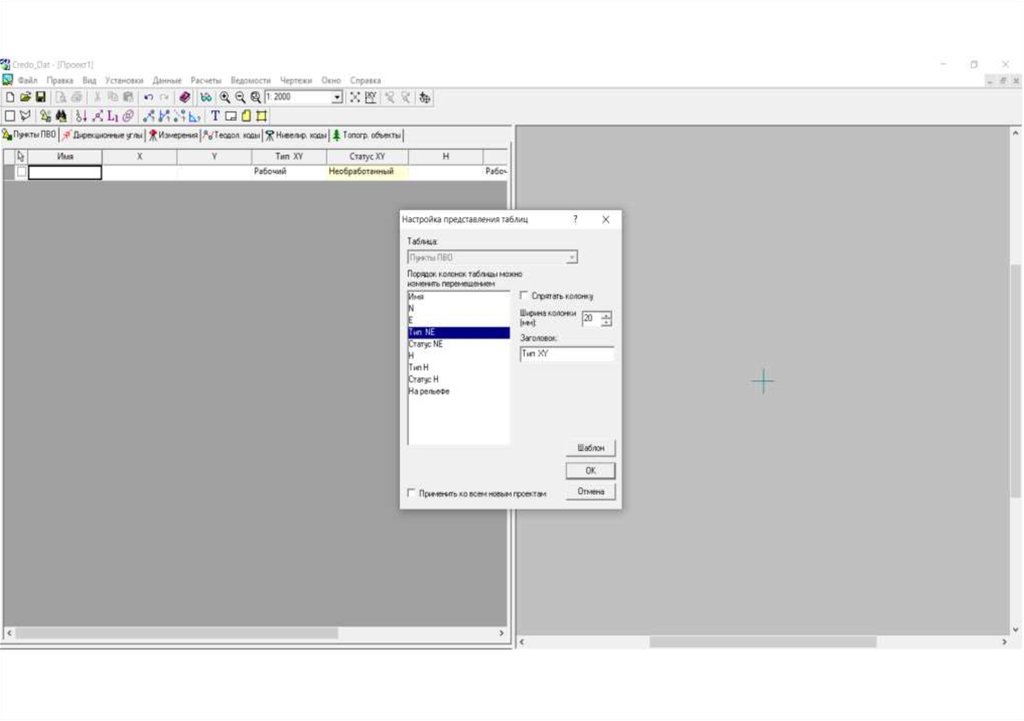
Task: Click the Zoom out magnifier icon
Action: click(240, 97)
